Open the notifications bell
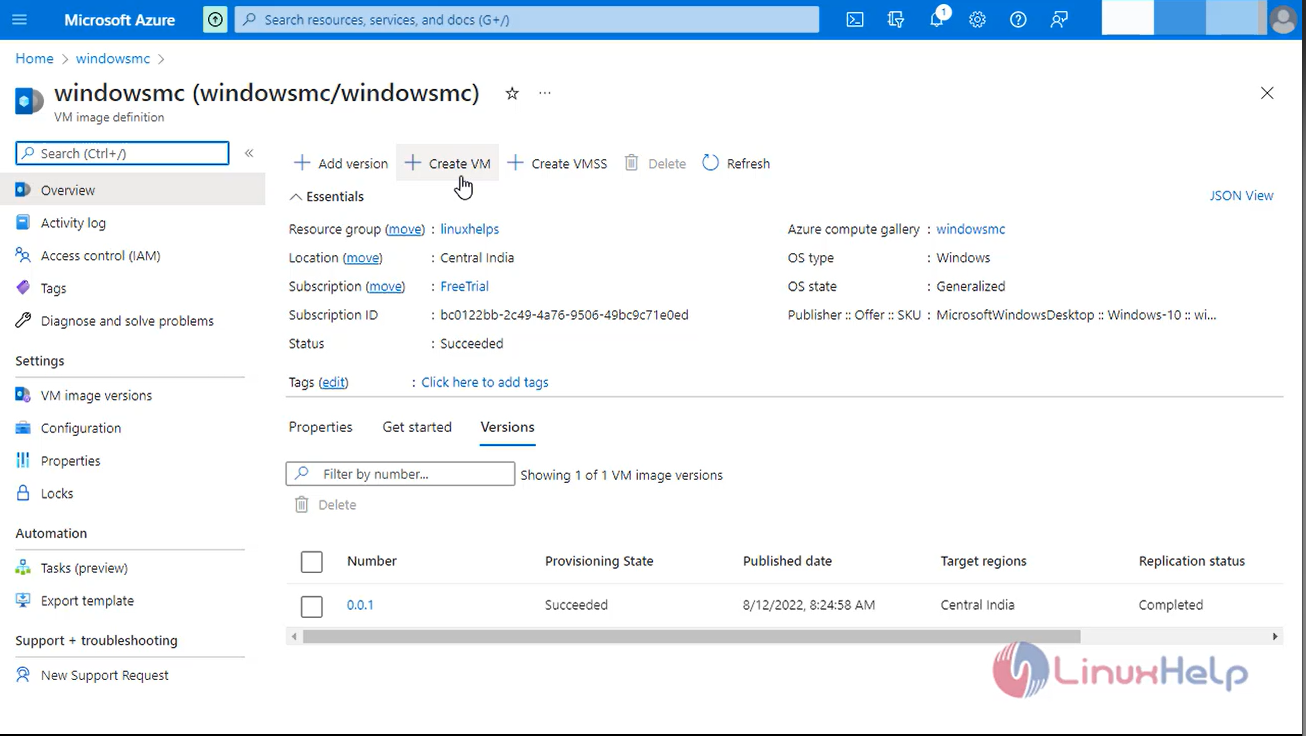Viewport: 1306px width, 736px height. pos(937,19)
